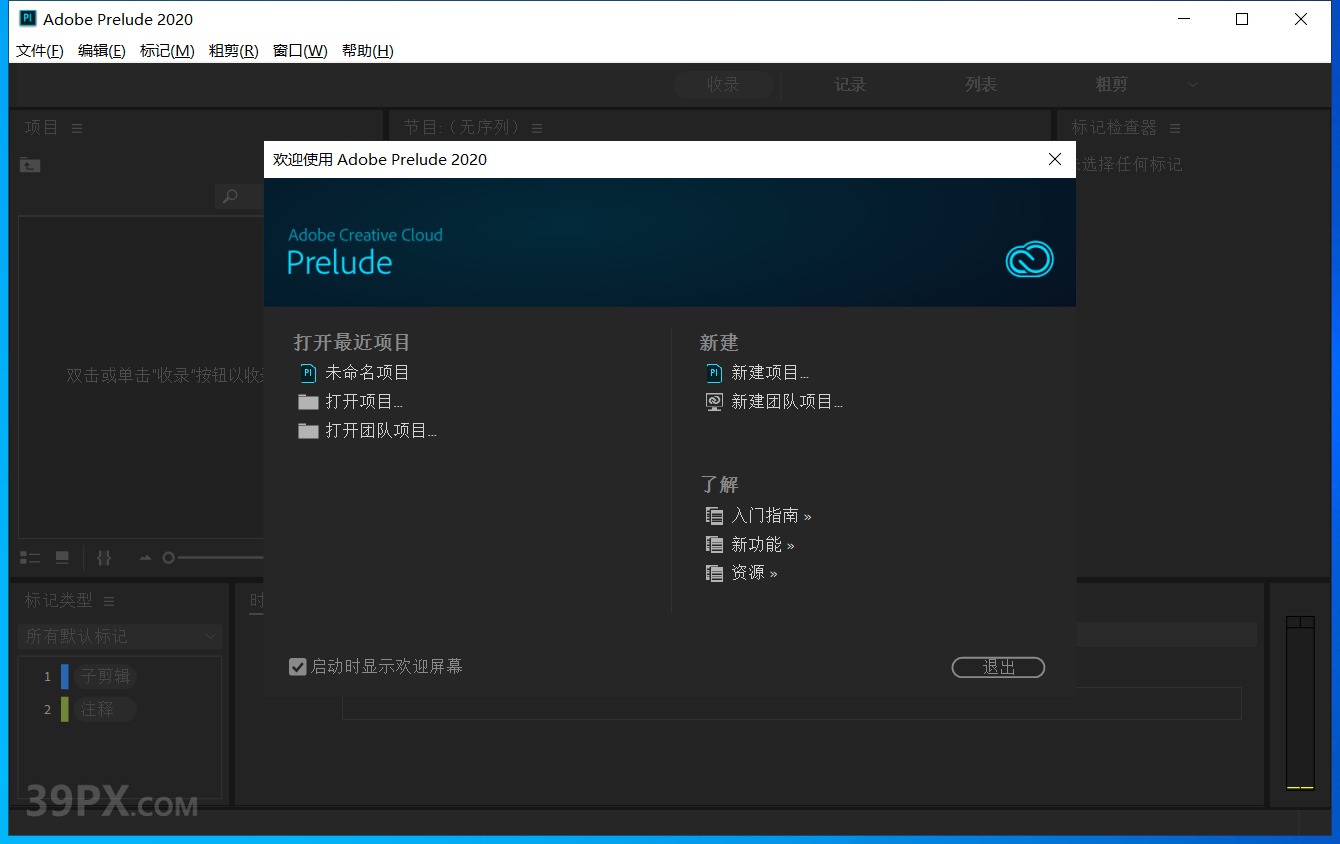The width and height of the screenshot is (1340, 844).
Task: Open the 编辑(E) menu
Action: (102, 51)
